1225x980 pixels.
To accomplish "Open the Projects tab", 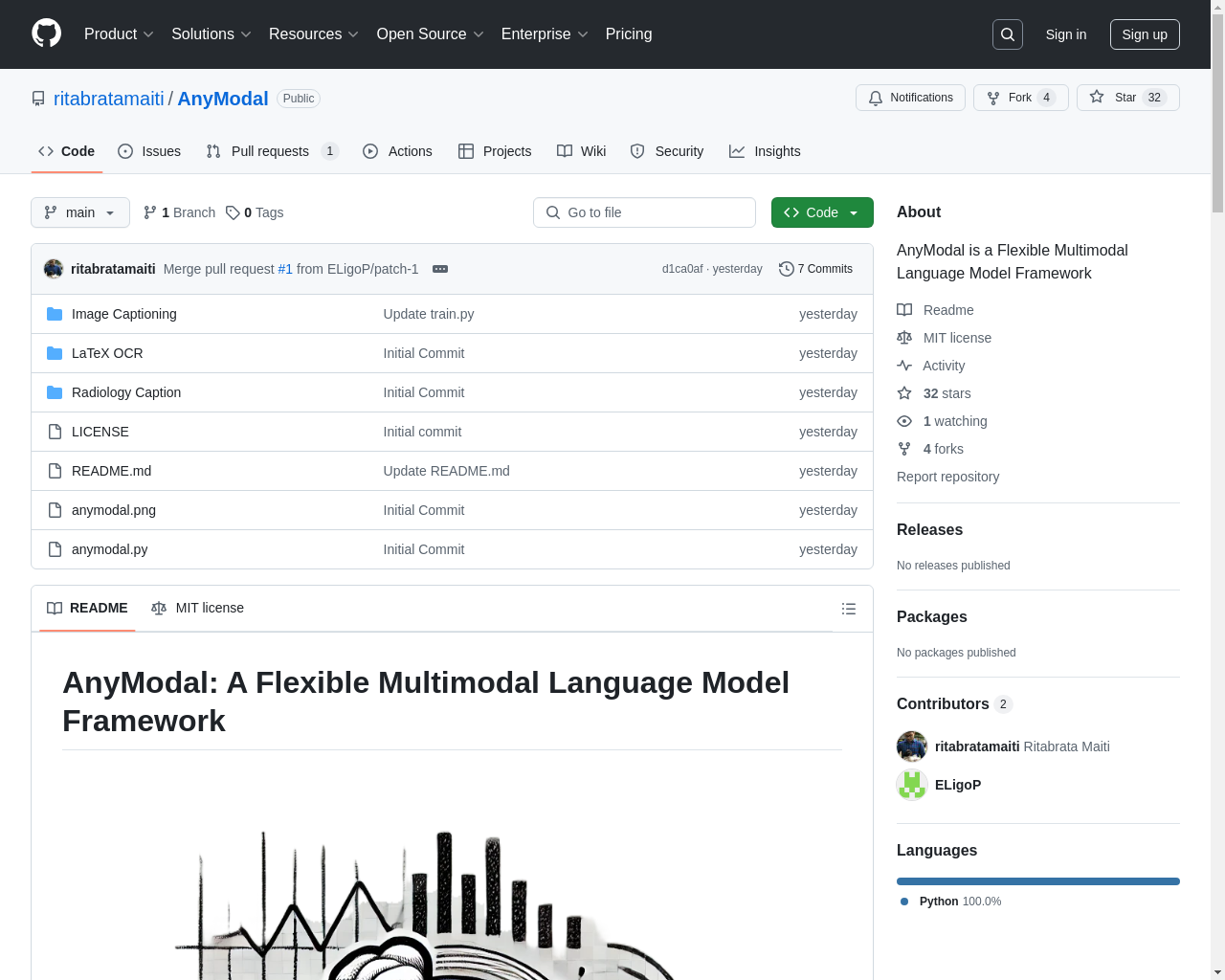I will pos(495,151).
